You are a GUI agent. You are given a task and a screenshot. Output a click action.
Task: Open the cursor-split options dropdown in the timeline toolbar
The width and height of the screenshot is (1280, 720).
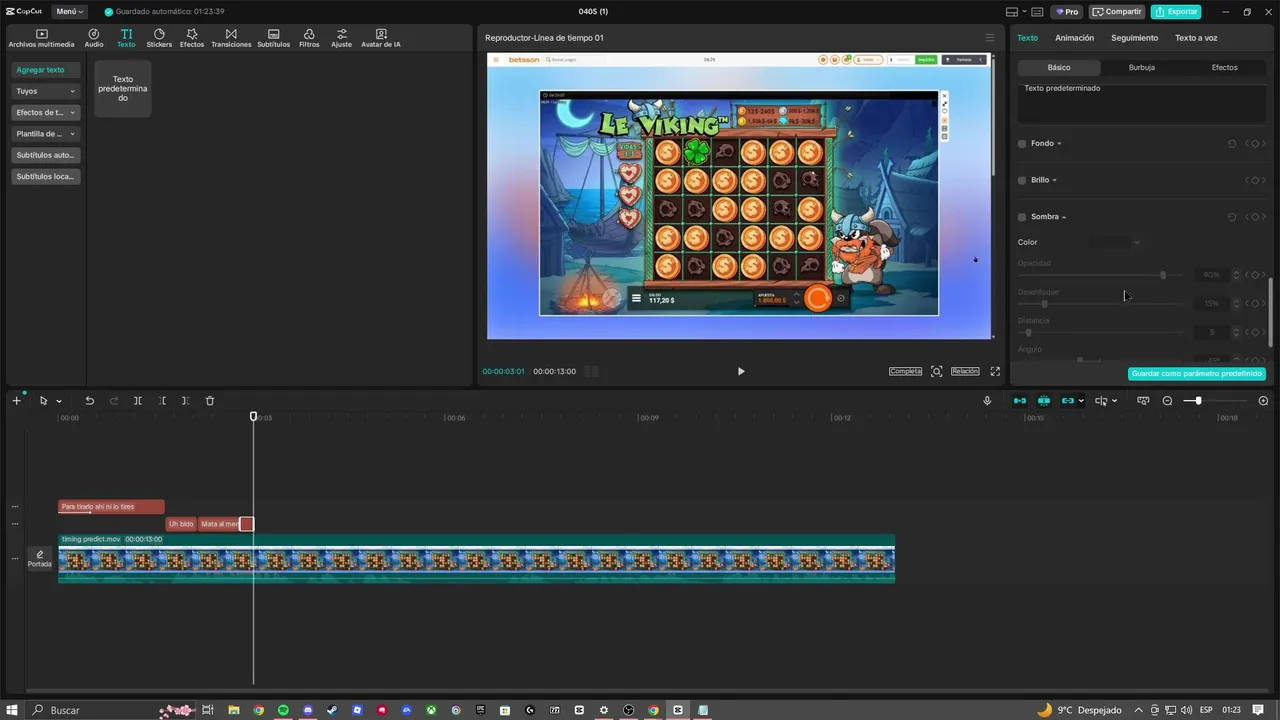point(1114,401)
